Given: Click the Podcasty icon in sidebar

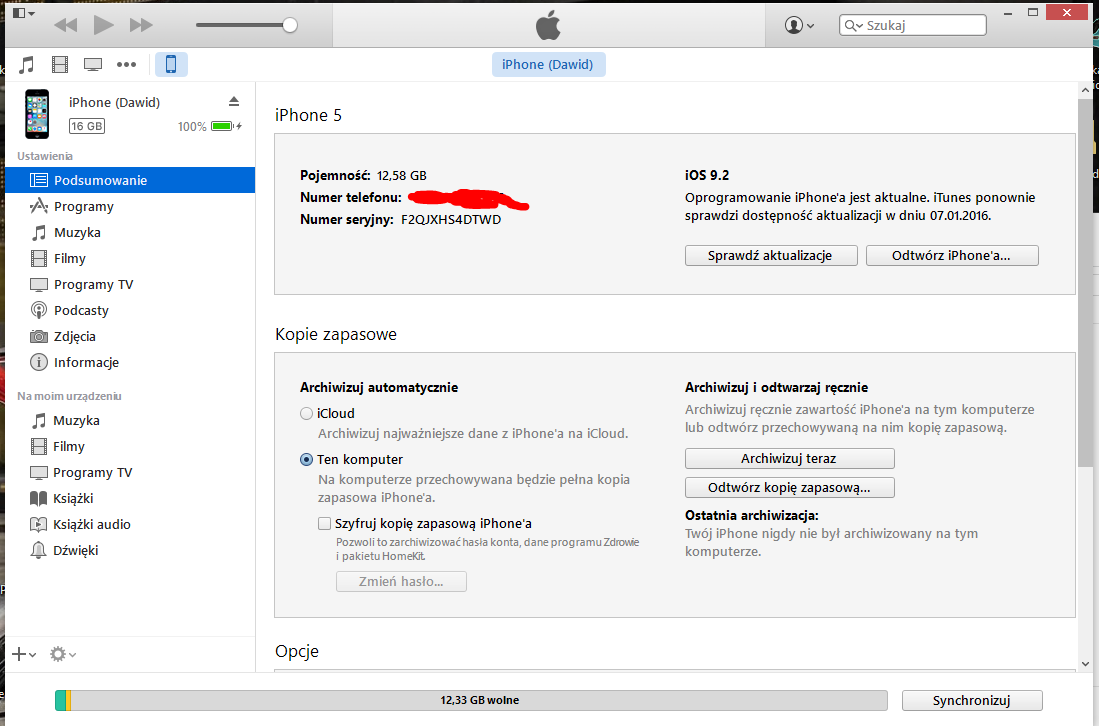Looking at the screenshot, I should pos(39,310).
